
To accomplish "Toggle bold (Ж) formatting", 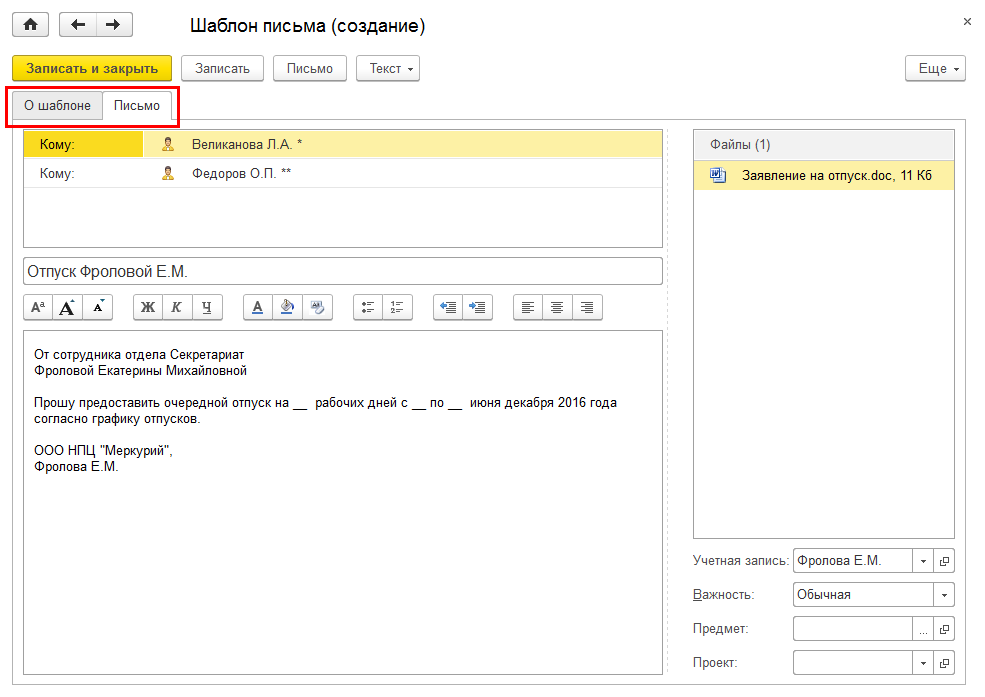I will 148,307.
